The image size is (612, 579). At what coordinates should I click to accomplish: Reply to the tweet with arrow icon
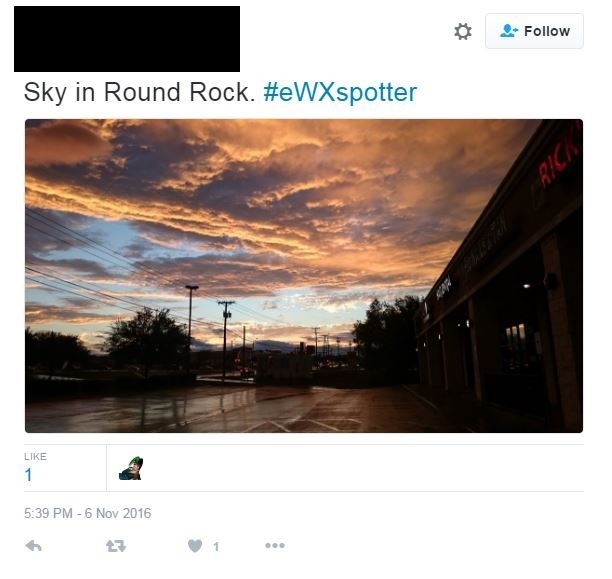(x=34, y=545)
